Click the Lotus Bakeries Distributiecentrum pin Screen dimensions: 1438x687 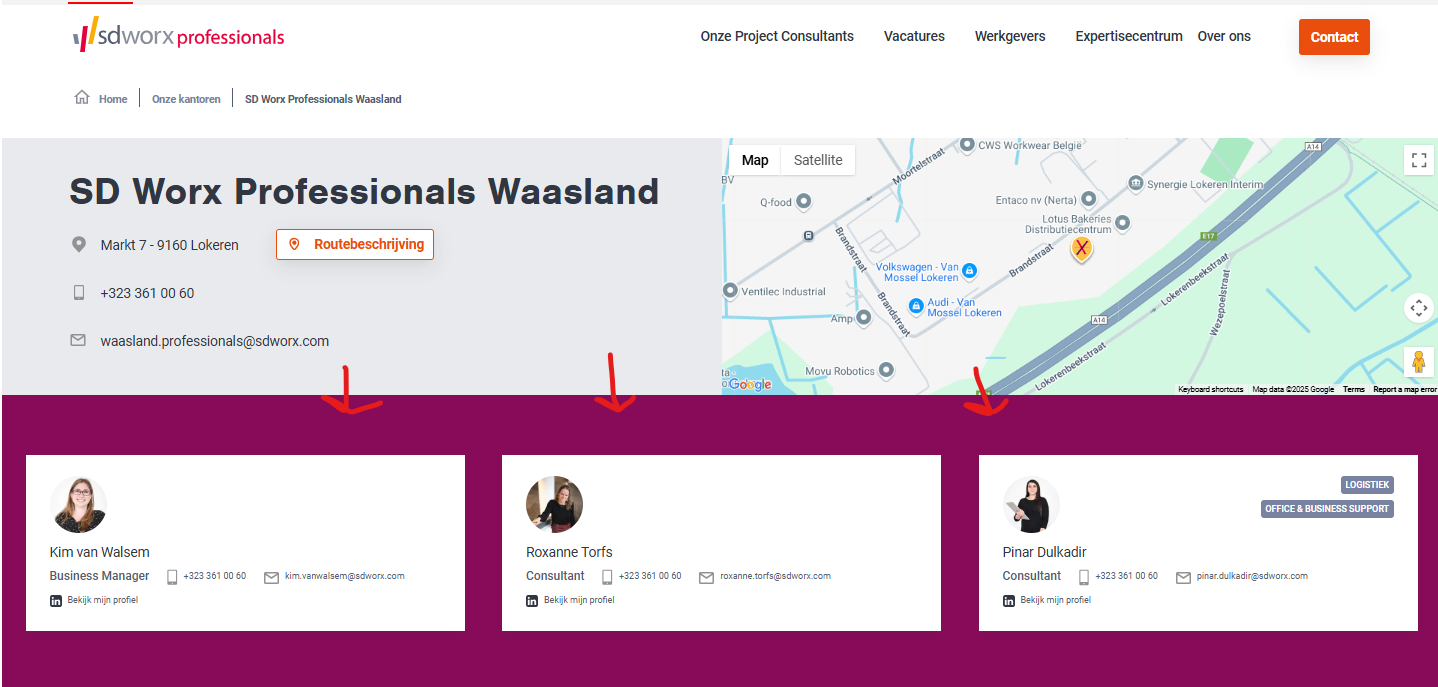point(1122,223)
